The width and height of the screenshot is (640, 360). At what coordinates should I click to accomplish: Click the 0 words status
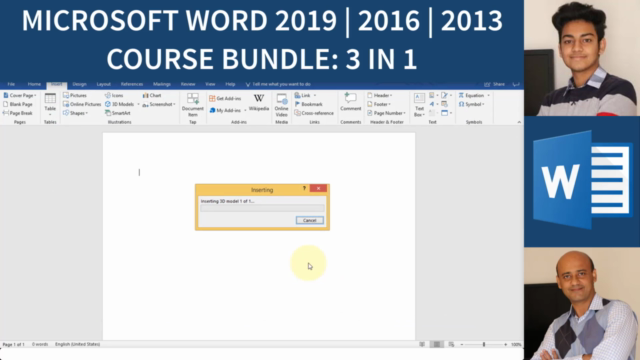[40, 344]
